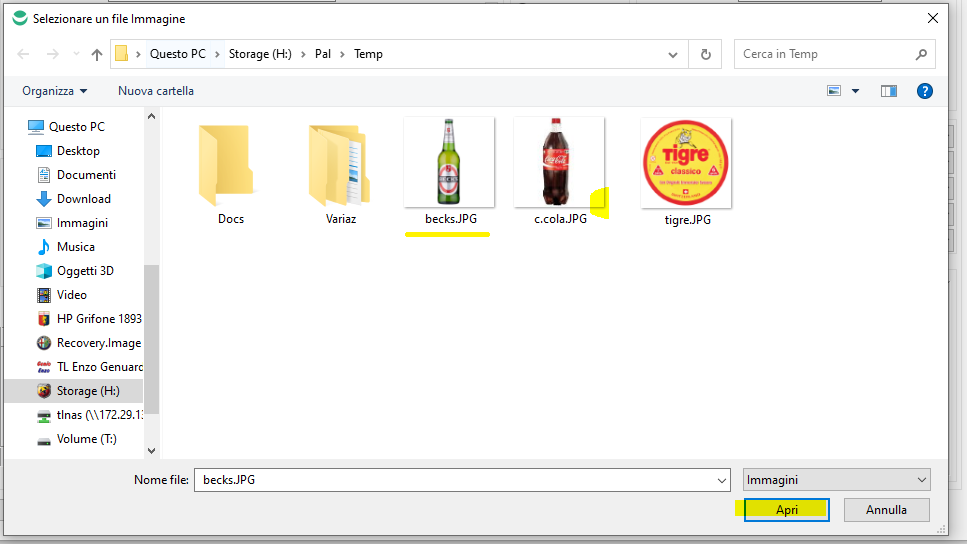The width and height of the screenshot is (976, 548).
Task: Toggle the preview pane icon
Action: coord(888,91)
